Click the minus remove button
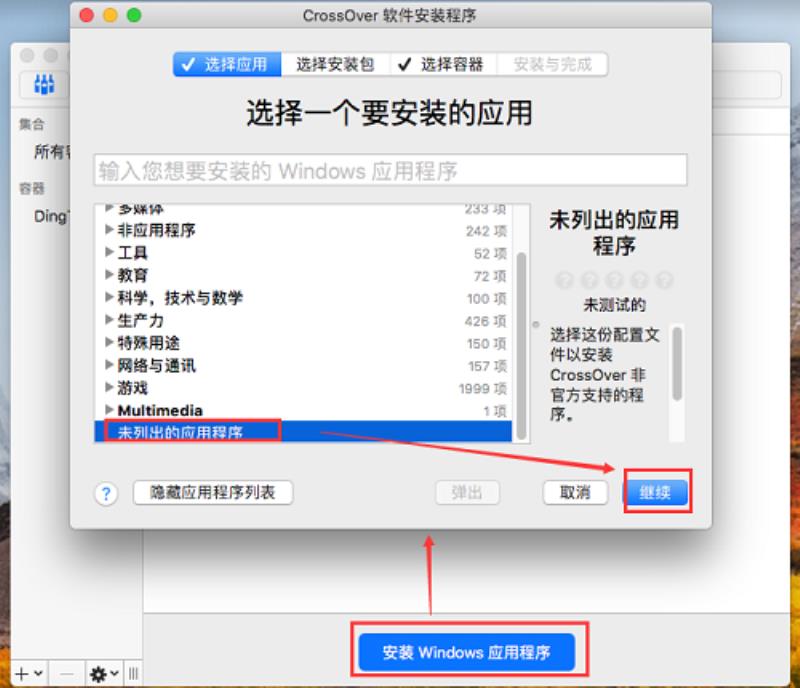 (x=66, y=674)
